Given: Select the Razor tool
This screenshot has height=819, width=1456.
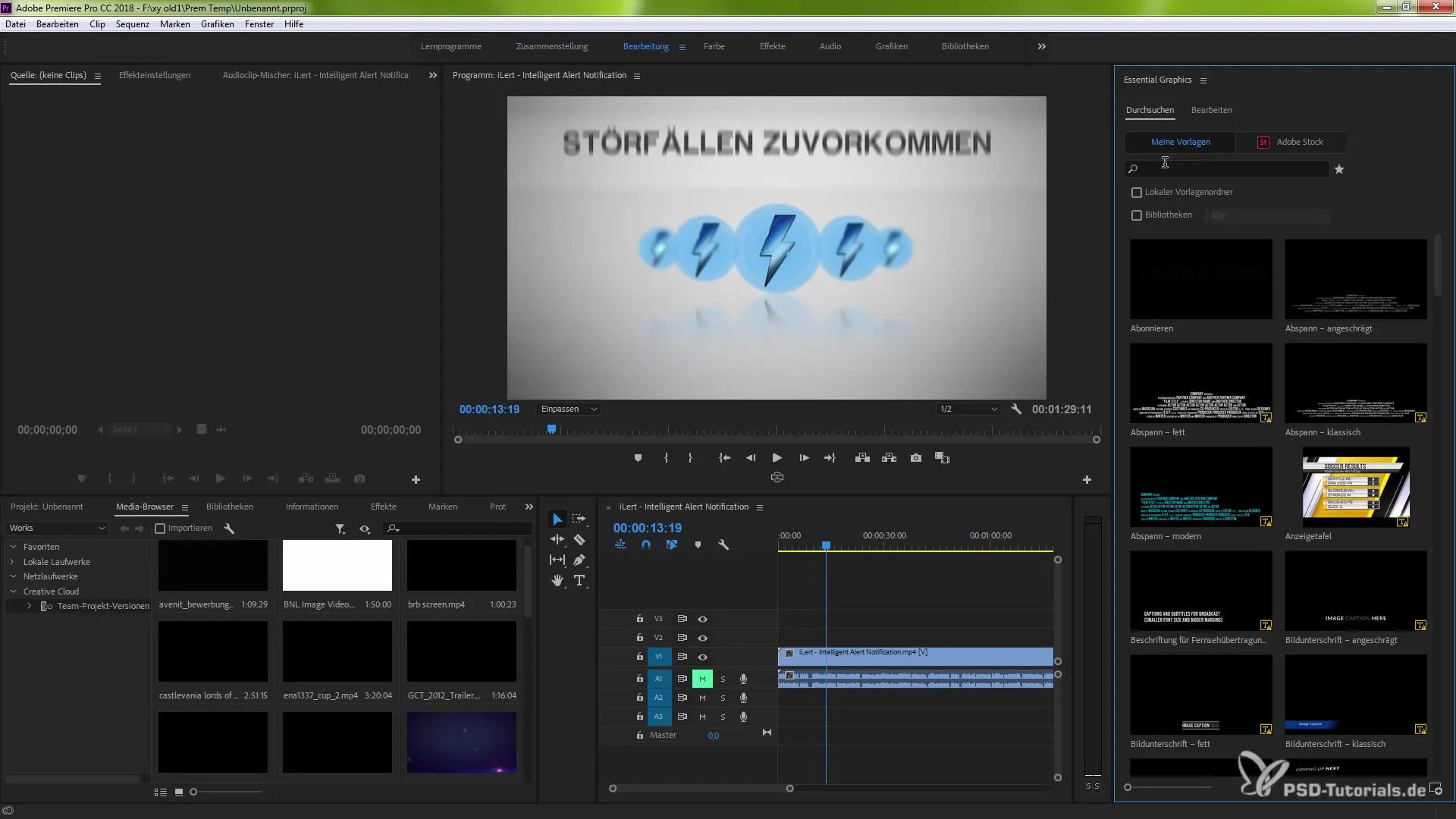Looking at the screenshot, I should [579, 539].
